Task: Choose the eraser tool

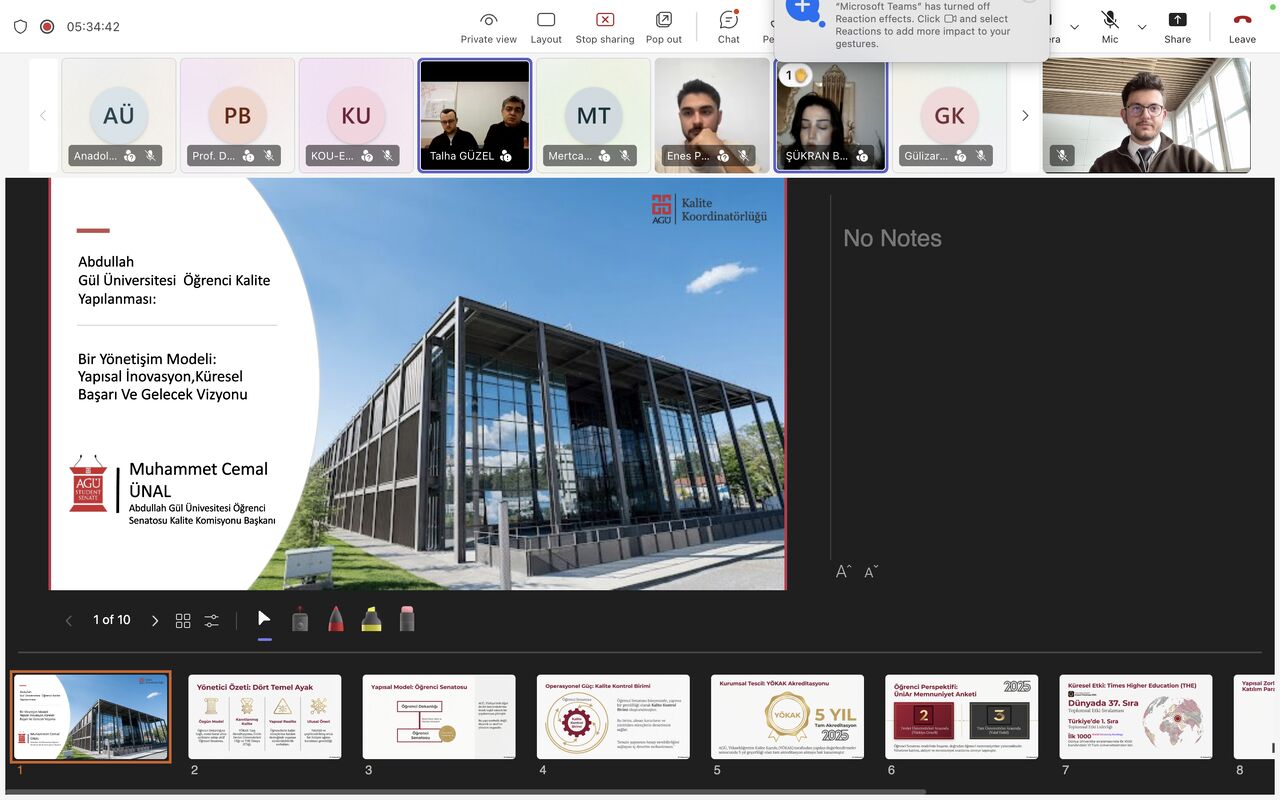Action: pyautogui.click(x=406, y=620)
